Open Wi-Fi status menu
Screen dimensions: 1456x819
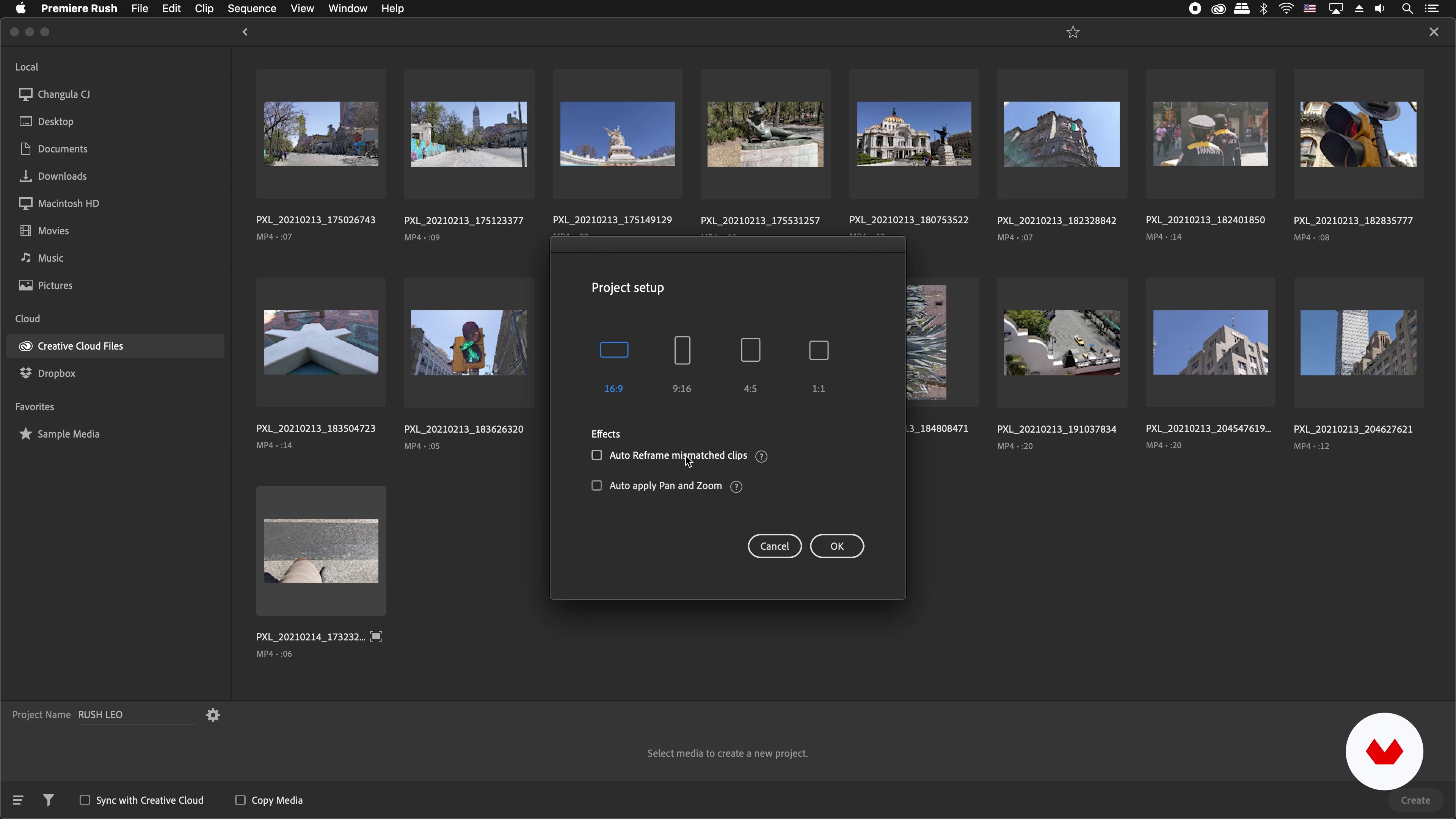(x=1287, y=8)
